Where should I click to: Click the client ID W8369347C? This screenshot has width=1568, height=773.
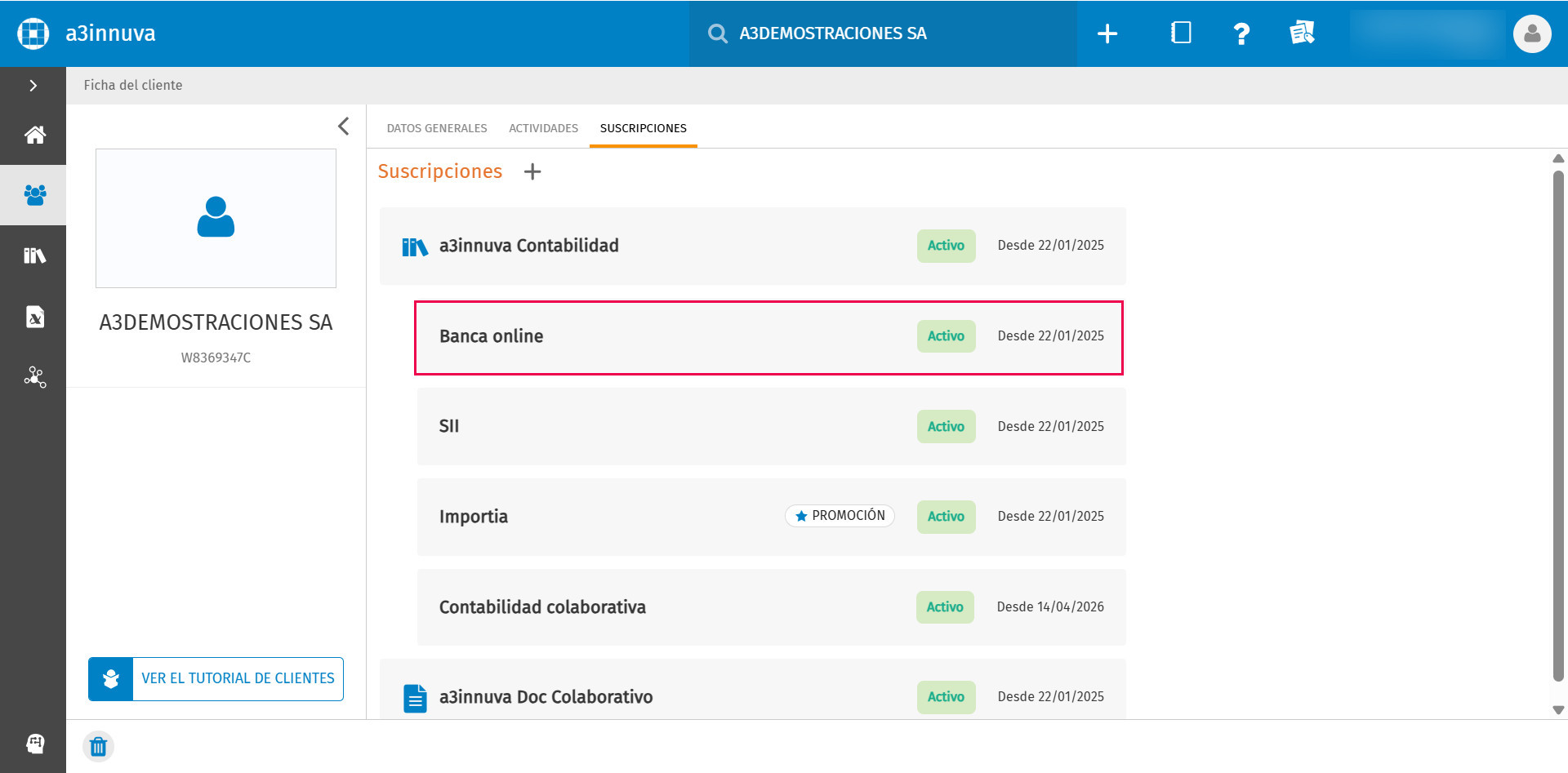tap(216, 358)
